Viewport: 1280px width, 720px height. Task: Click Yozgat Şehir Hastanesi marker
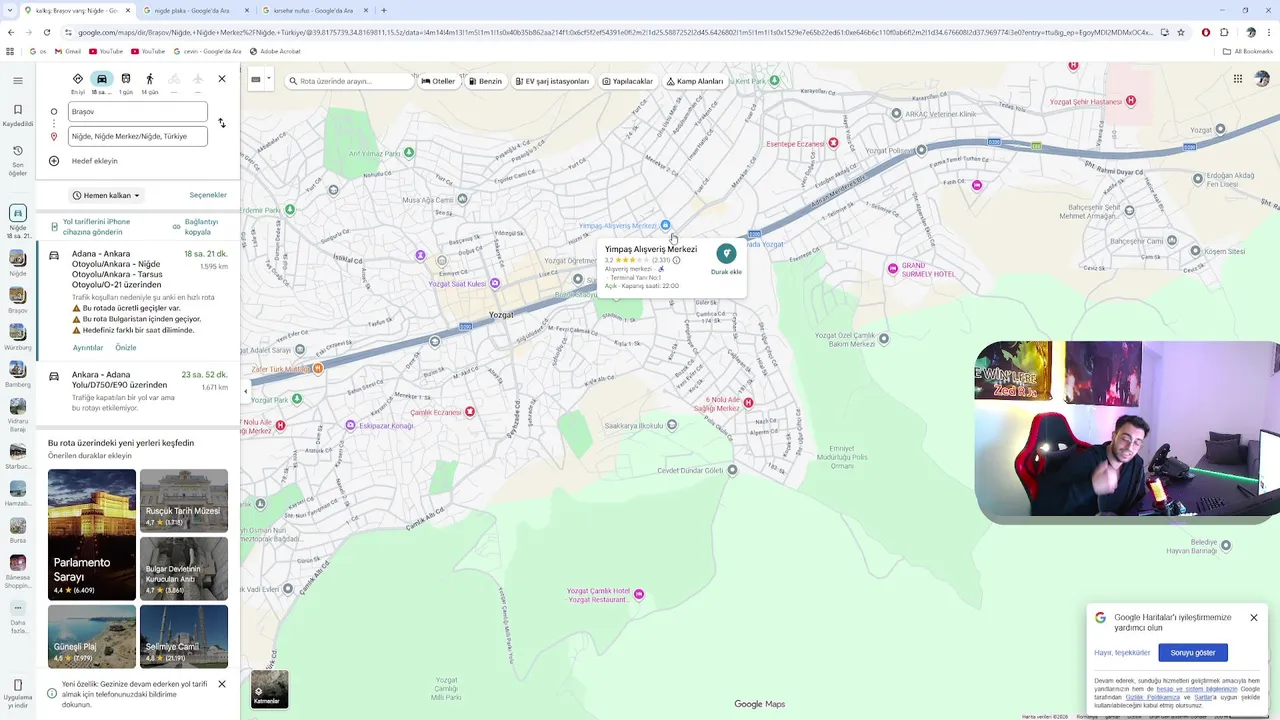(1131, 101)
